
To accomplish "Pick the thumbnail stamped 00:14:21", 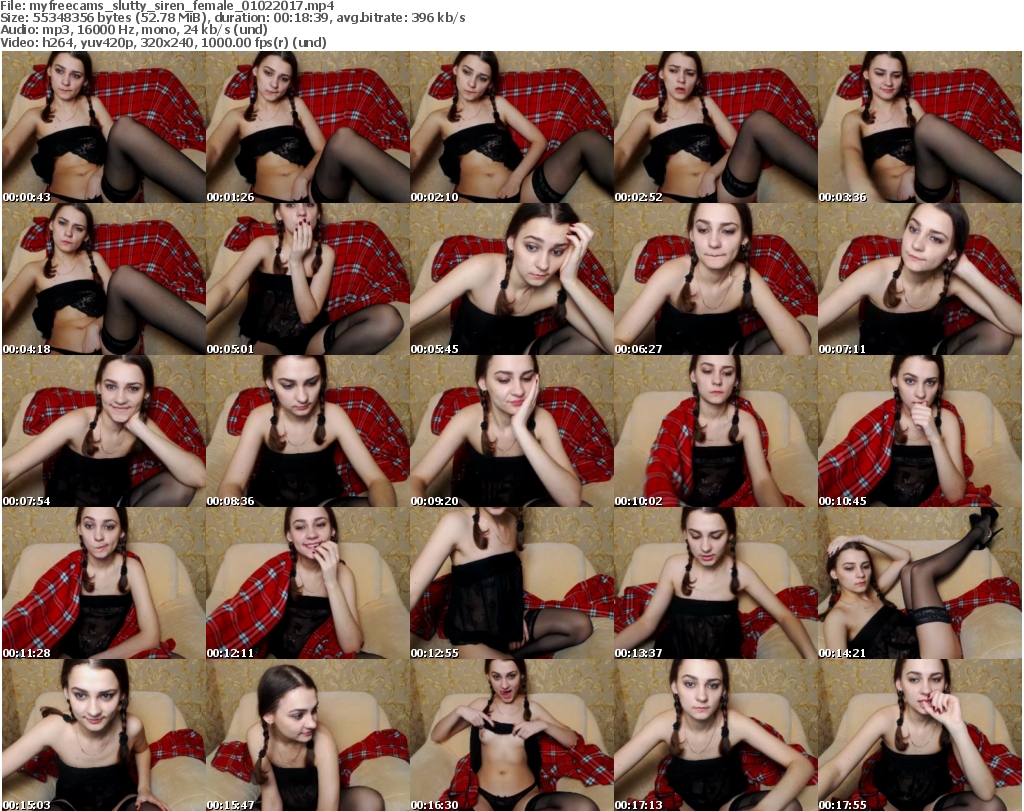I will pyautogui.click(x=920, y=583).
